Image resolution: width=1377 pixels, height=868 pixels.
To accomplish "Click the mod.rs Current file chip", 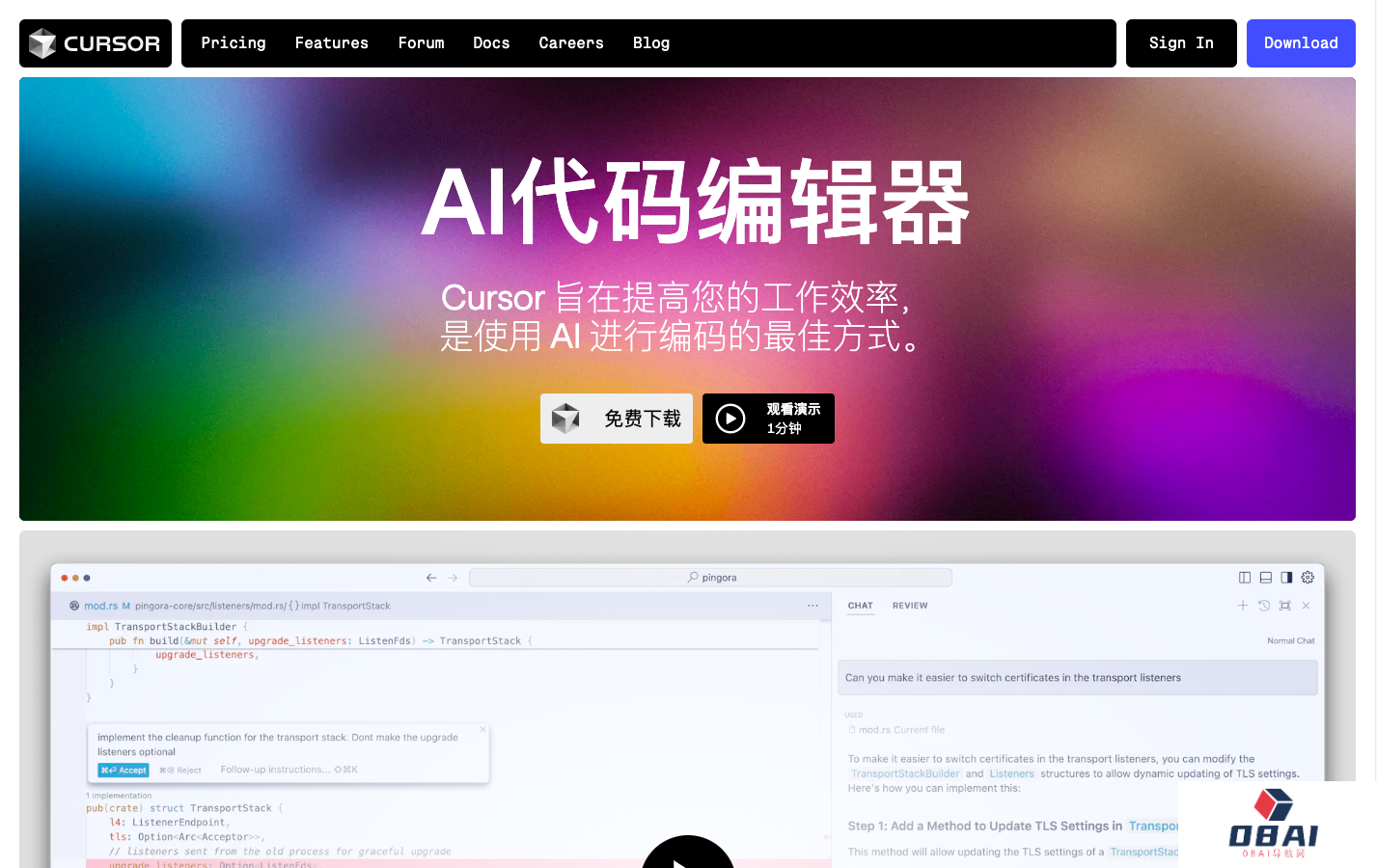I will [x=896, y=730].
